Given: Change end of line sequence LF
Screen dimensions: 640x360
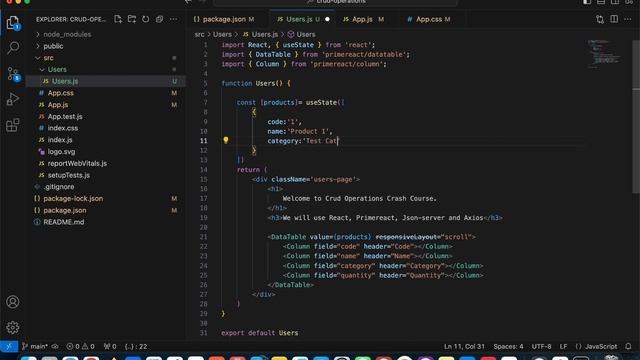Looking at the screenshot, I should [563, 347].
